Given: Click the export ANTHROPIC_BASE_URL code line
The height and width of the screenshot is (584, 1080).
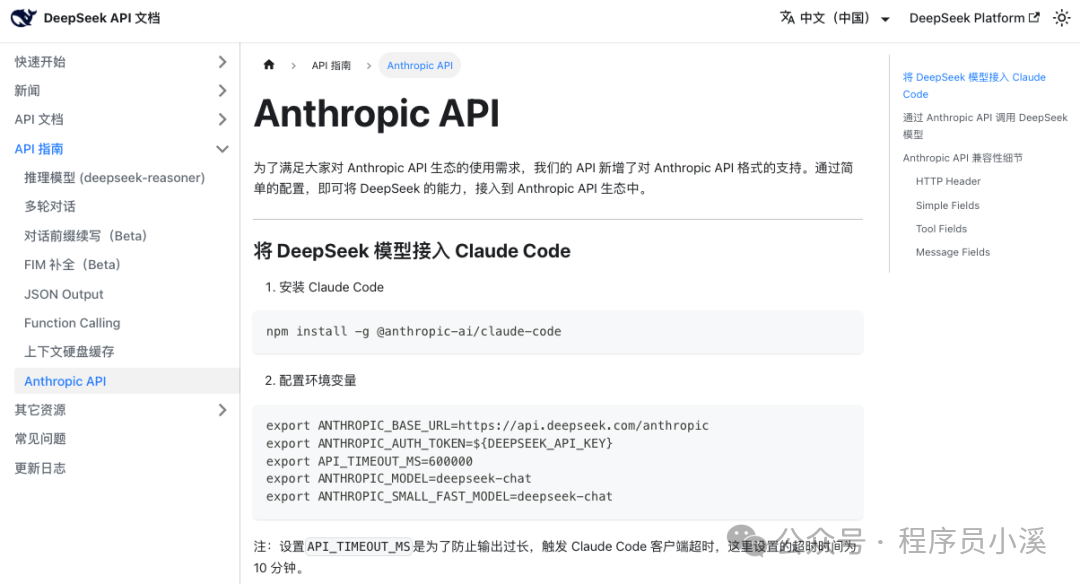Looking at the screenshot, I should pyautogui.click(x=487, y=426).
